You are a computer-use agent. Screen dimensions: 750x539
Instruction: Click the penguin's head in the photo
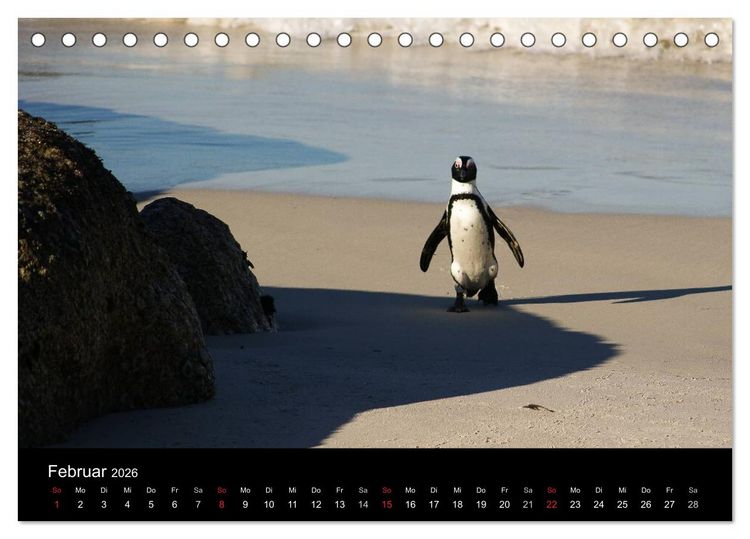tap(464, 169)
